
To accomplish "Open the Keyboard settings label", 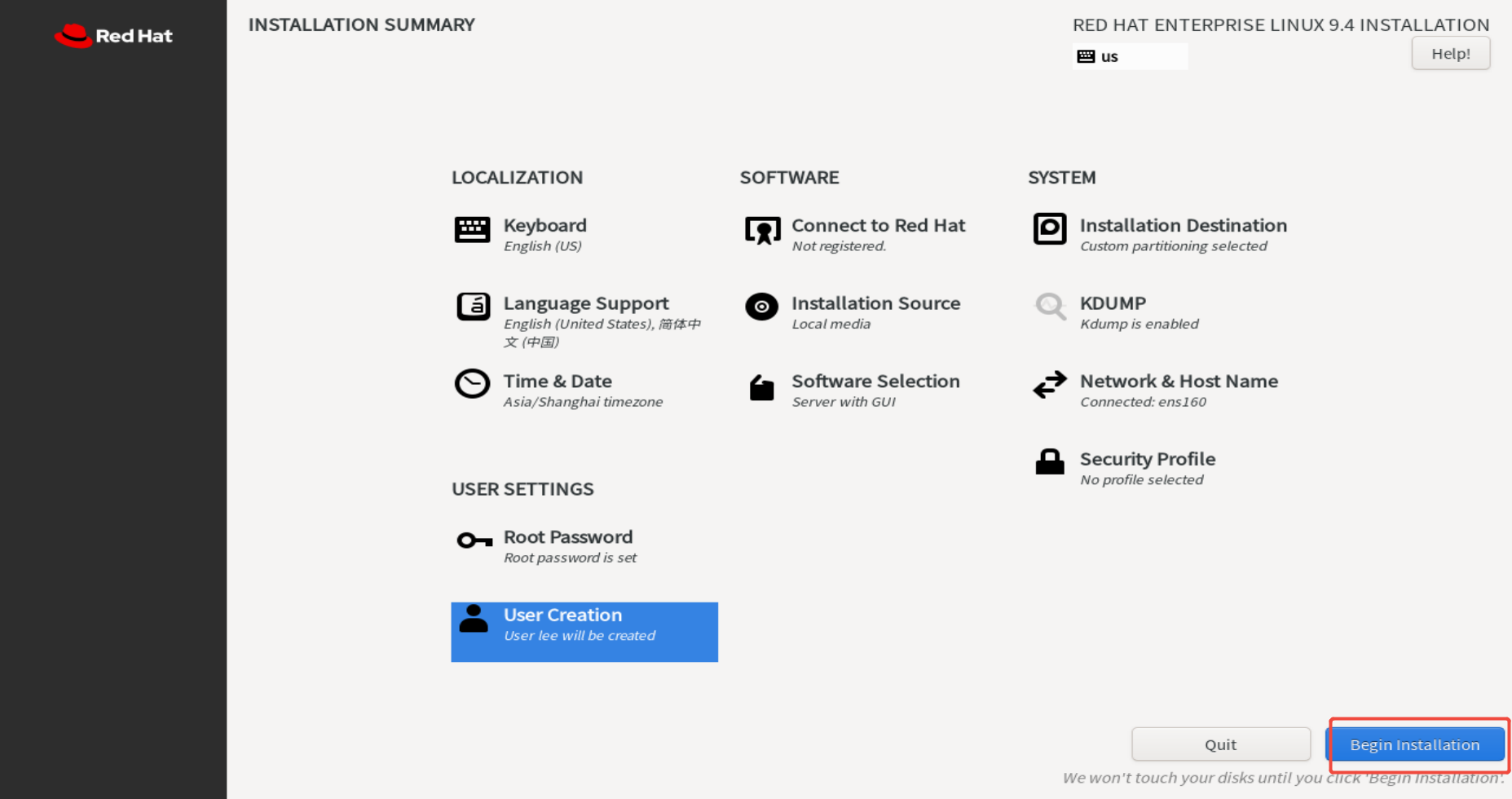I will (545, 225).
